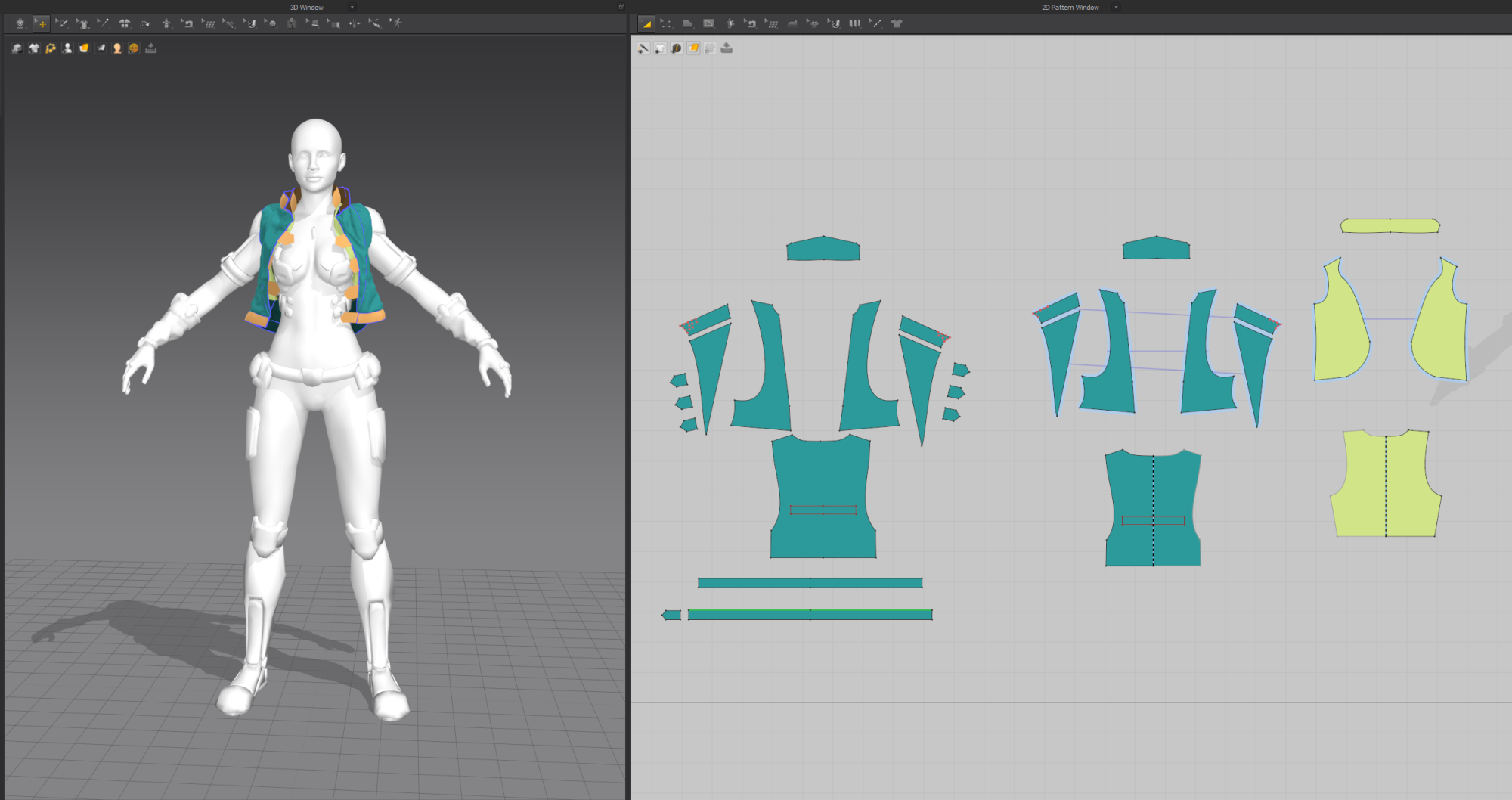This screenshot has height=800, width=1512.
Task: Activate the line/stick tool in 3D toolbar
Action: (103, 24)
